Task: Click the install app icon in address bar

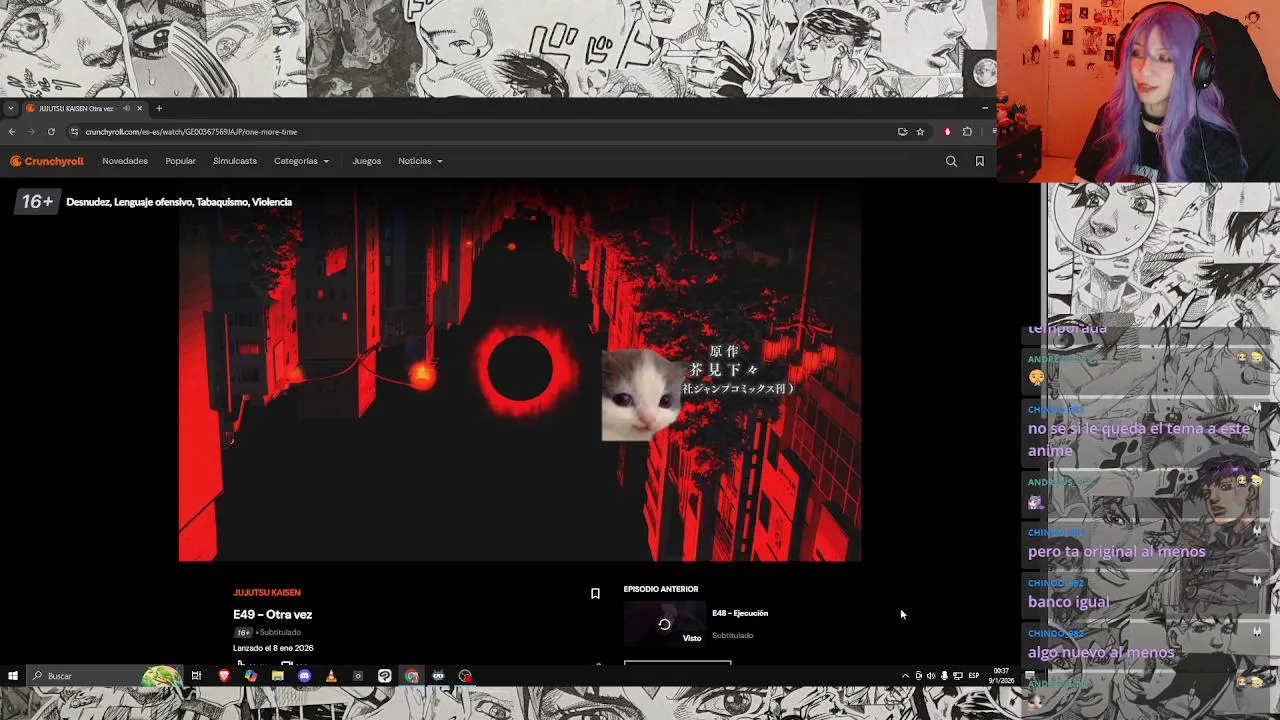Action: [x=902, y=132]
